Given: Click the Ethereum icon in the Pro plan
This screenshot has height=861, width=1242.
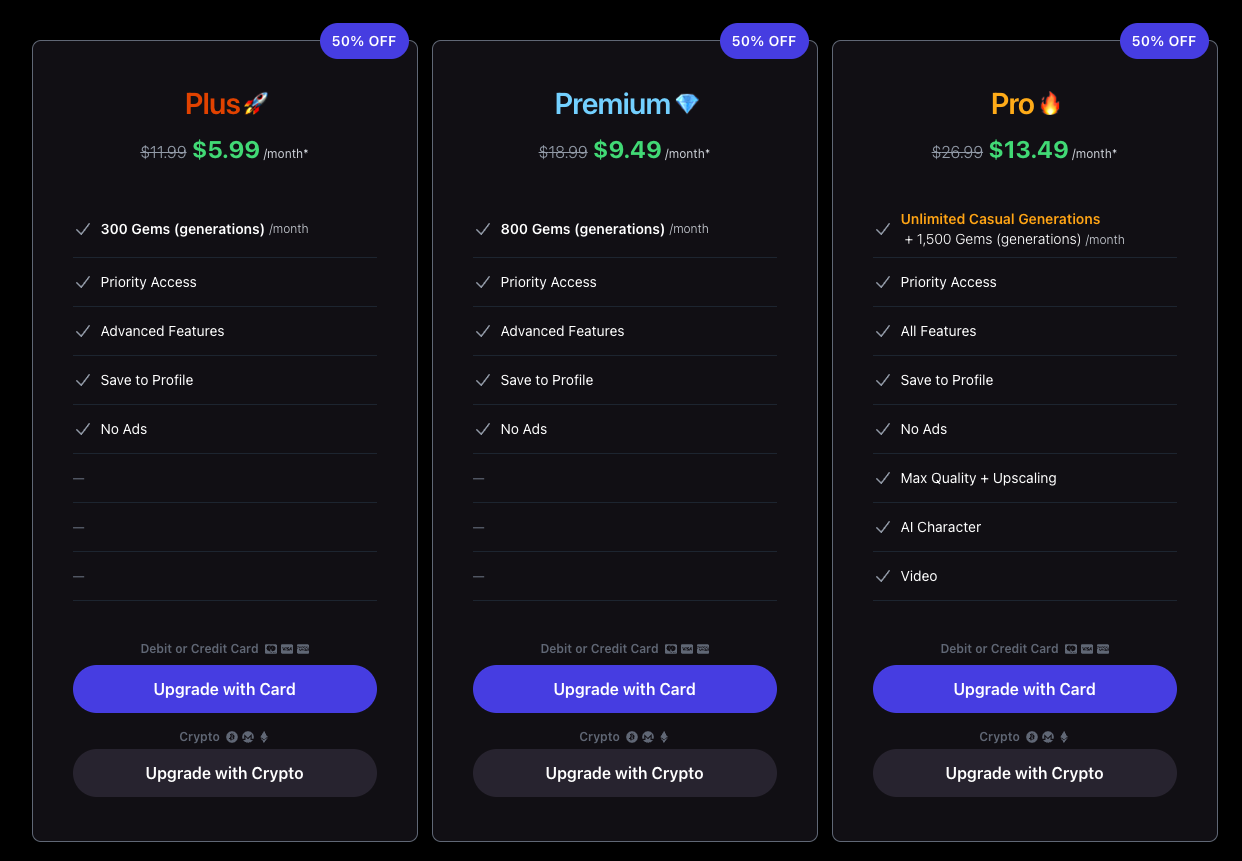Looking at the screenshot, I should (x=1064, y=737).
